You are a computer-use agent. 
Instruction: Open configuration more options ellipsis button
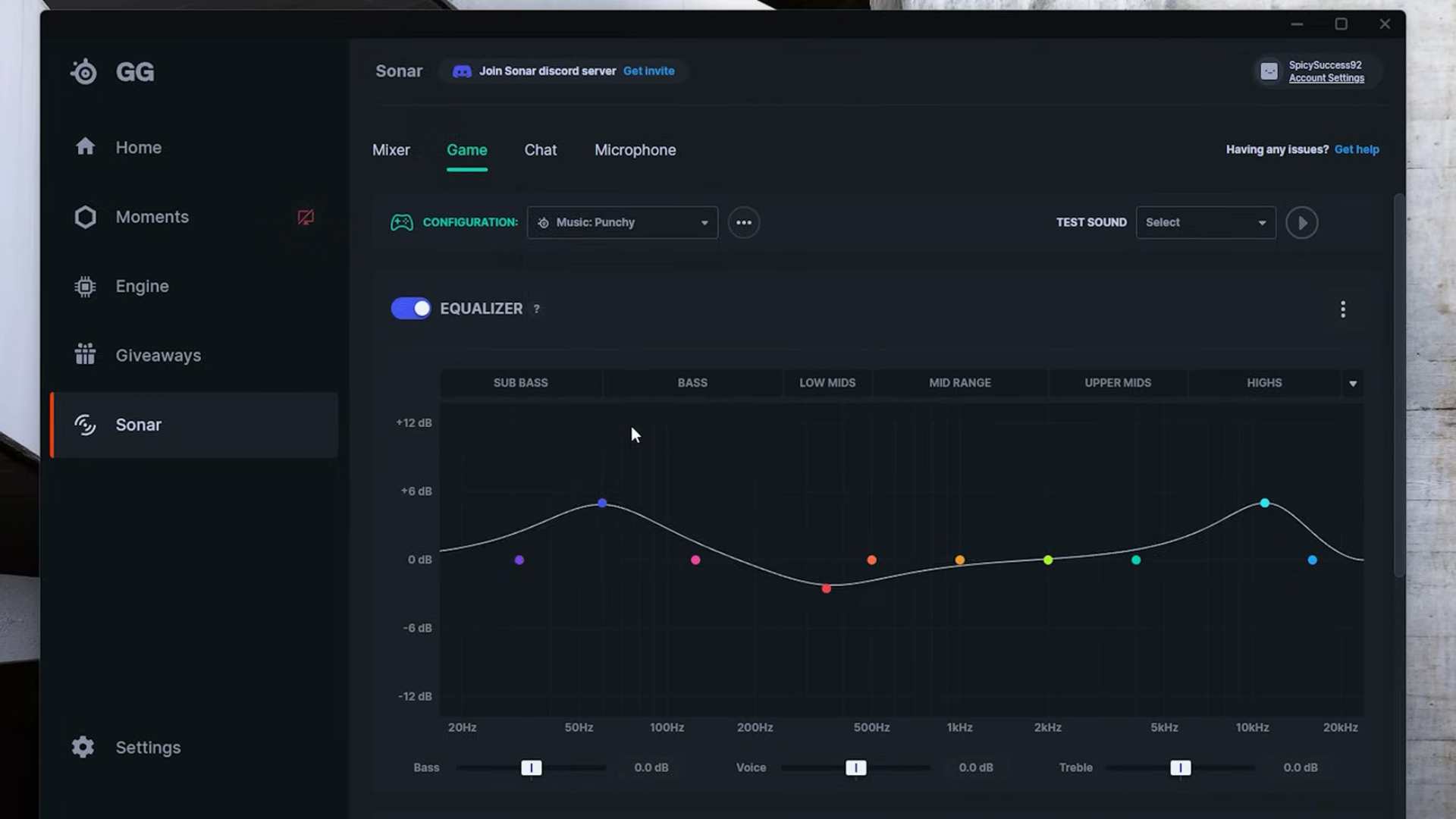pos(744,222)
